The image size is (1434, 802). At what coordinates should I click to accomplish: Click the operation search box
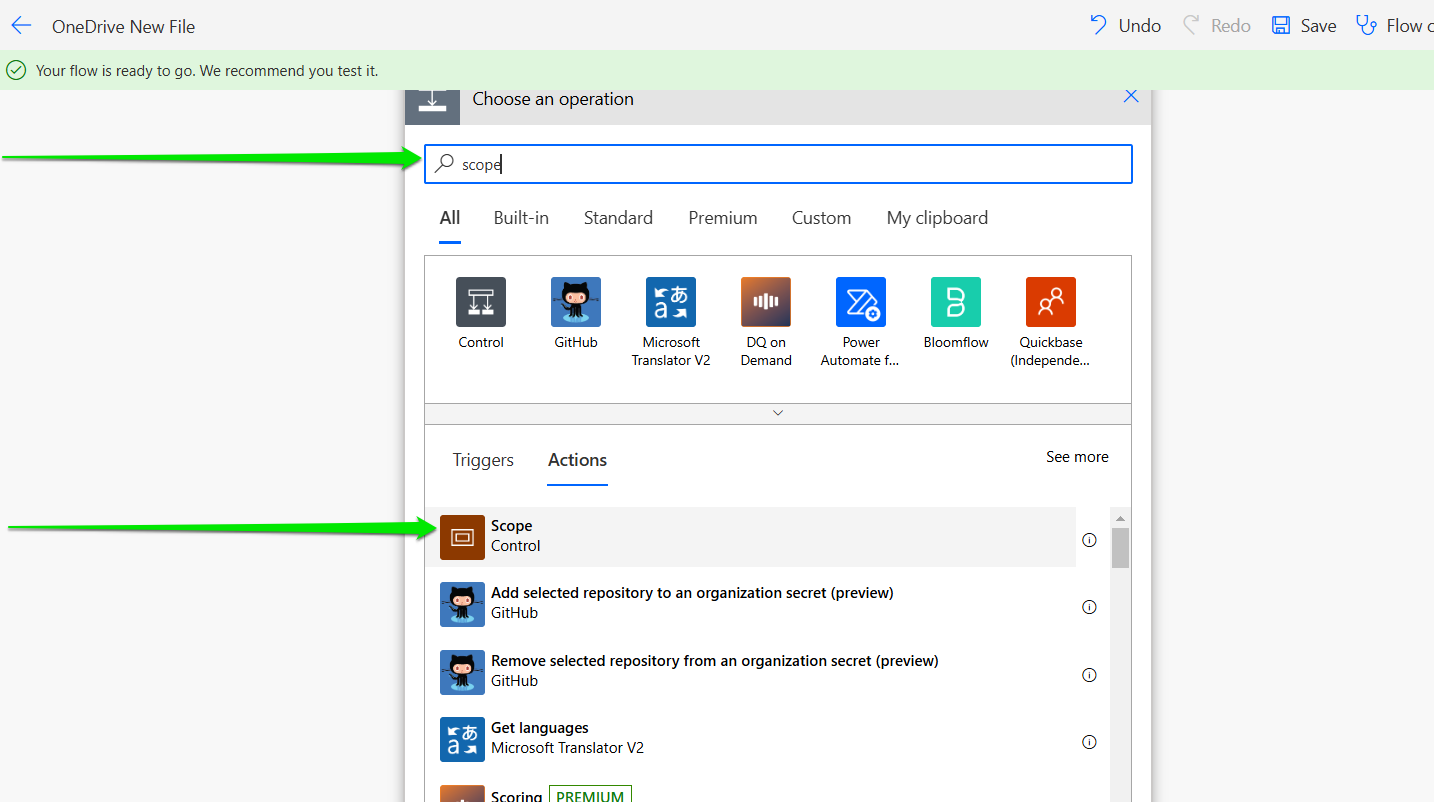click(x=790, y=165)
